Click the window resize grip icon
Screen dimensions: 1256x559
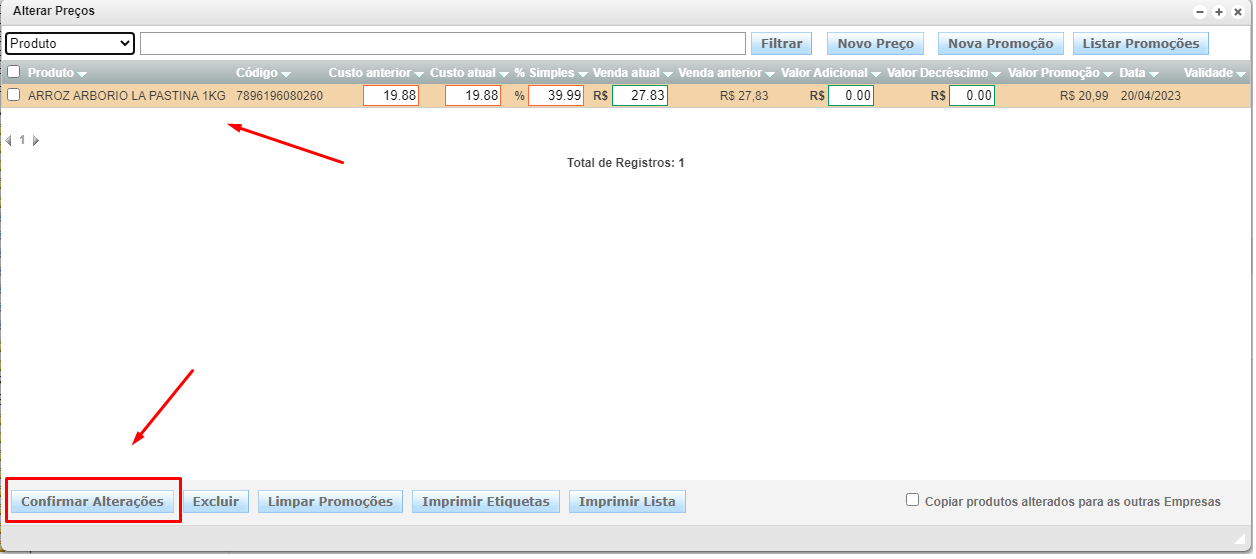coord(1239,538)
